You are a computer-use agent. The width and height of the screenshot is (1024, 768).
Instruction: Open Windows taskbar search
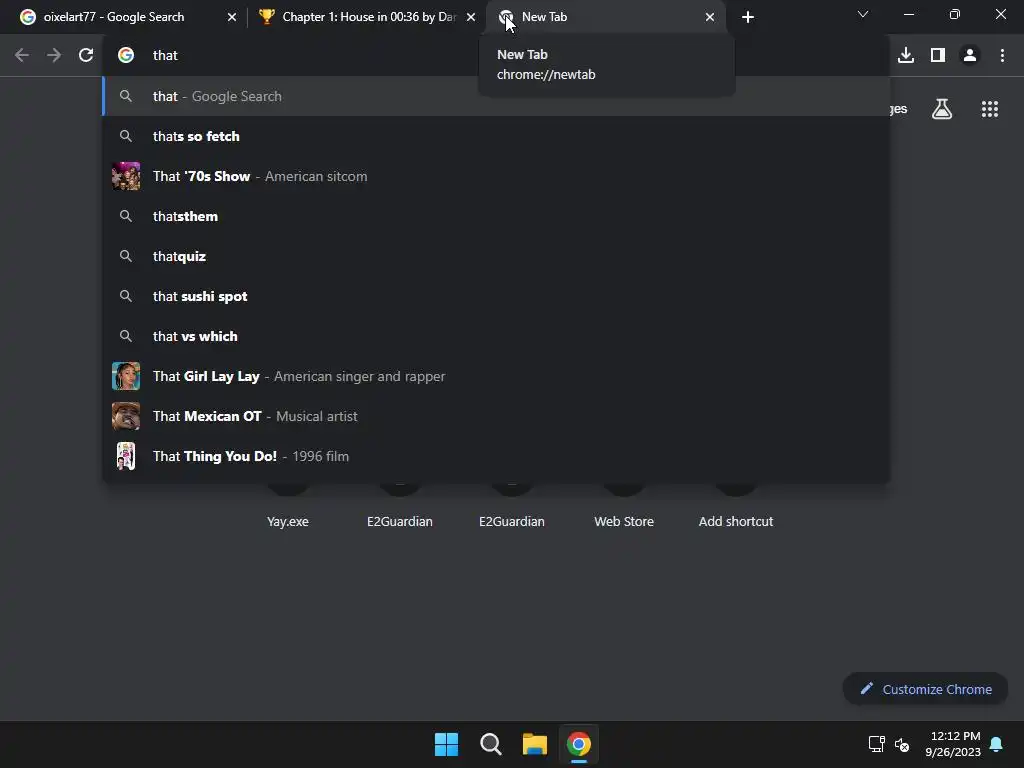pos(490,744)
